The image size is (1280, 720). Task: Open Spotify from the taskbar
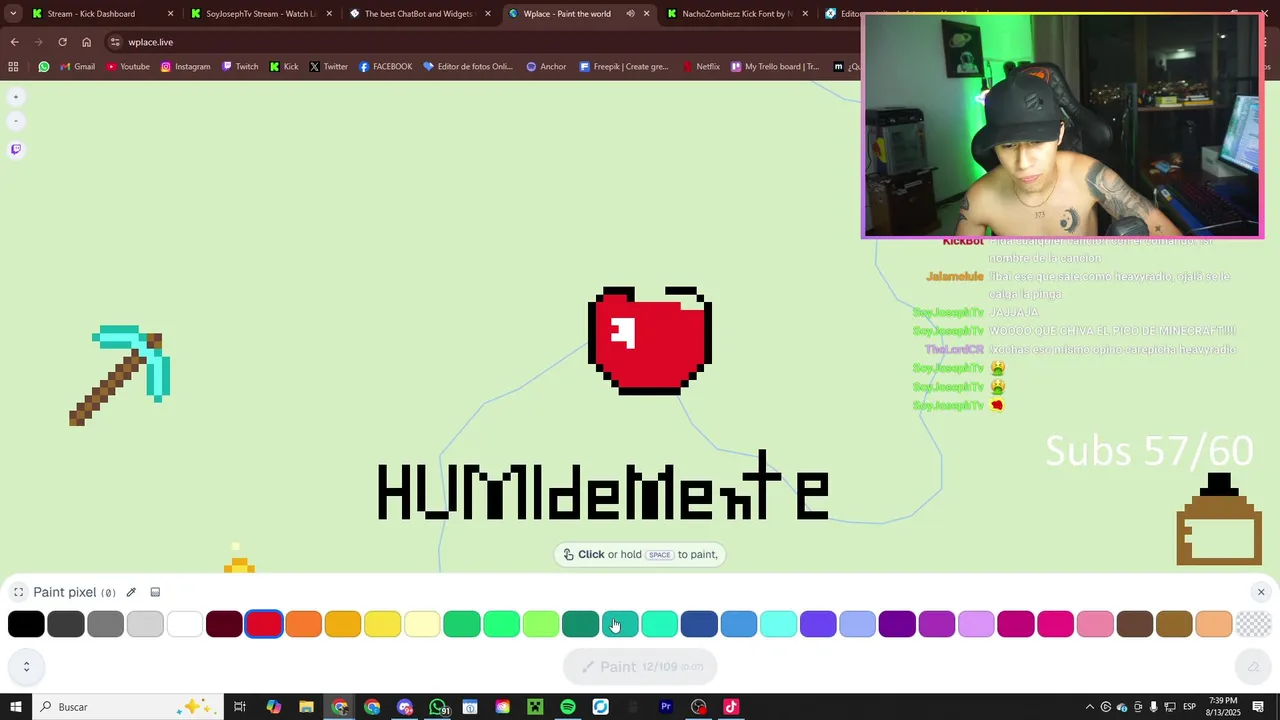[x=568, y=707]
